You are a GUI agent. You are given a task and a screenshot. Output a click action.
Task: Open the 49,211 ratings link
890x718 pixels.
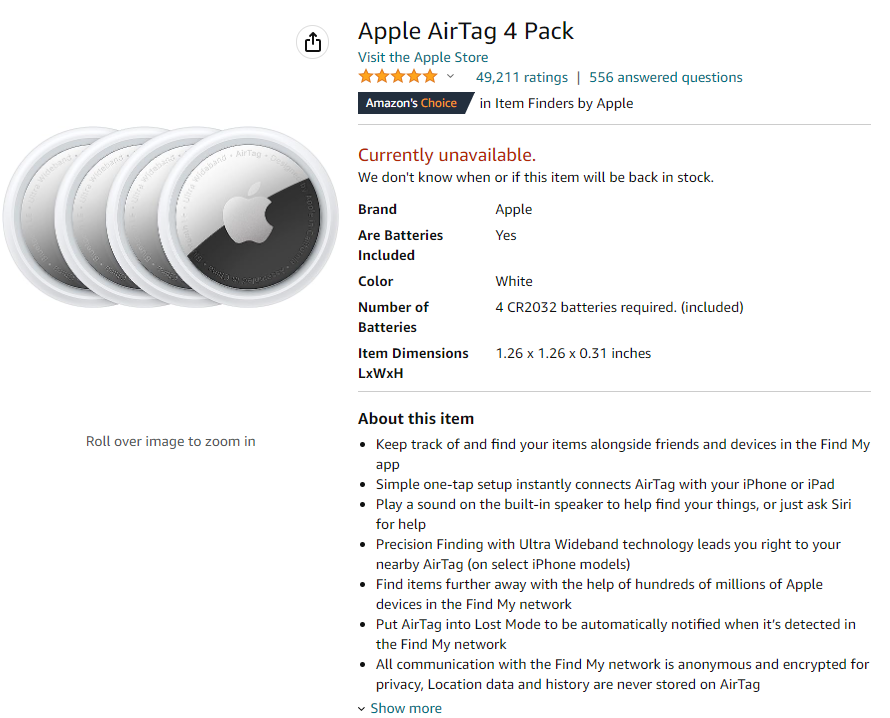[x=521, y=77]
